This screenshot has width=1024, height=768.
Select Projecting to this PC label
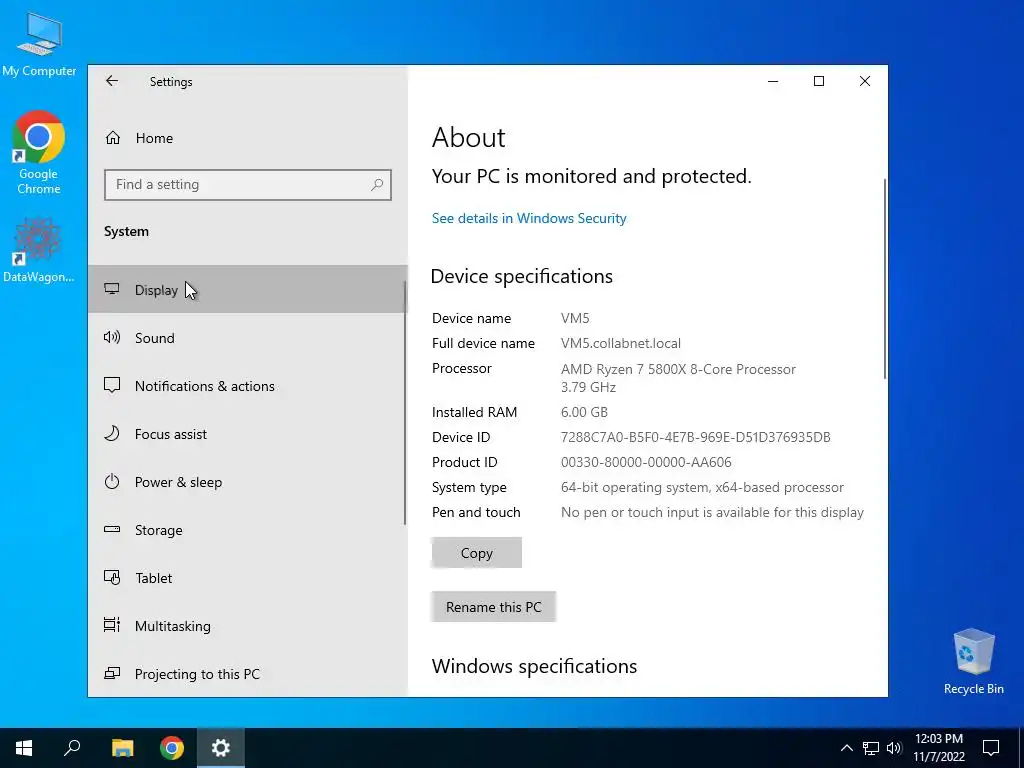point(197,674)
